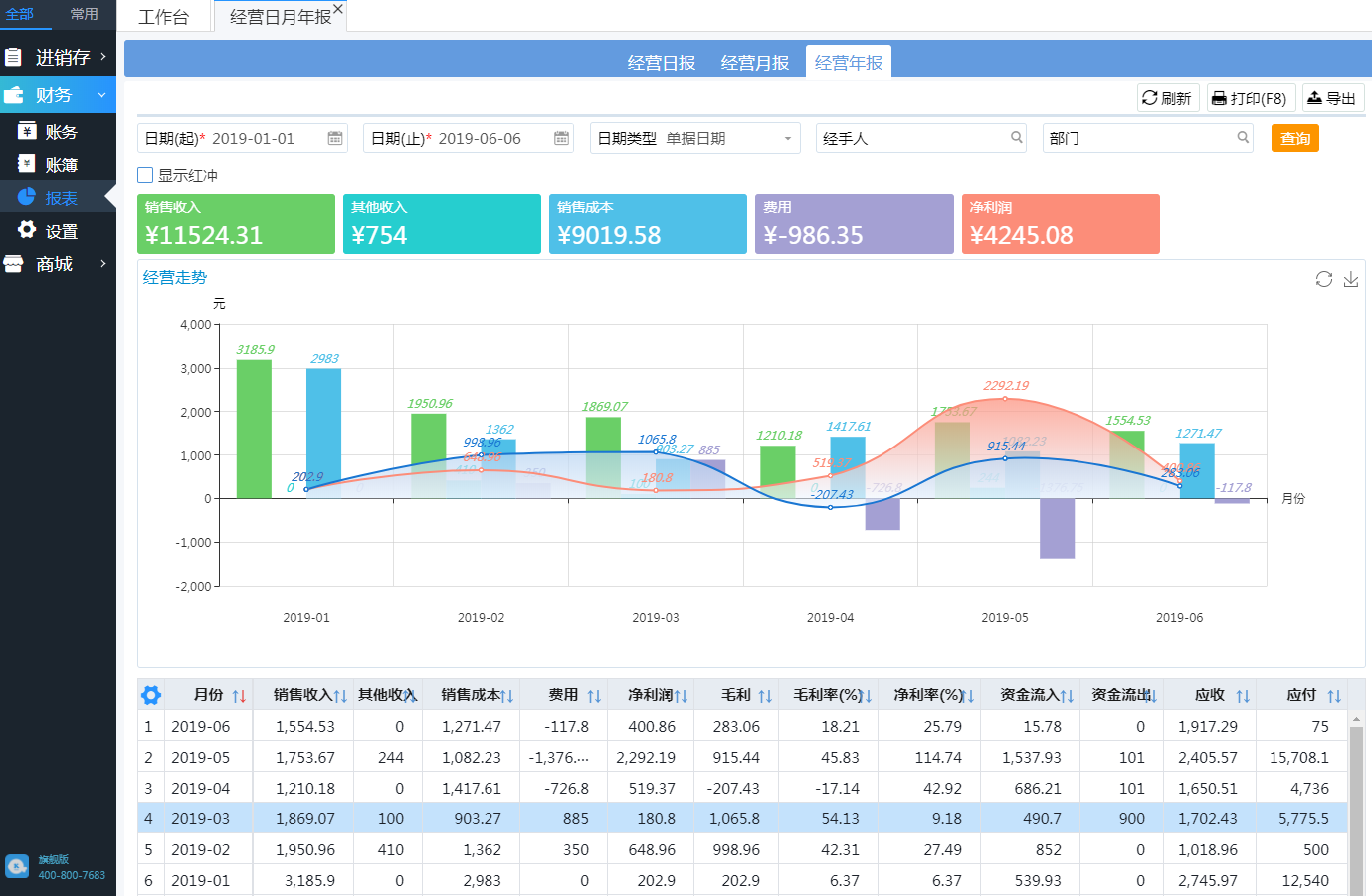Viewport: 1372px width, 896px height.
Task: Sort table by 销售成本 column arrows
Action: (x=506, y=696)
